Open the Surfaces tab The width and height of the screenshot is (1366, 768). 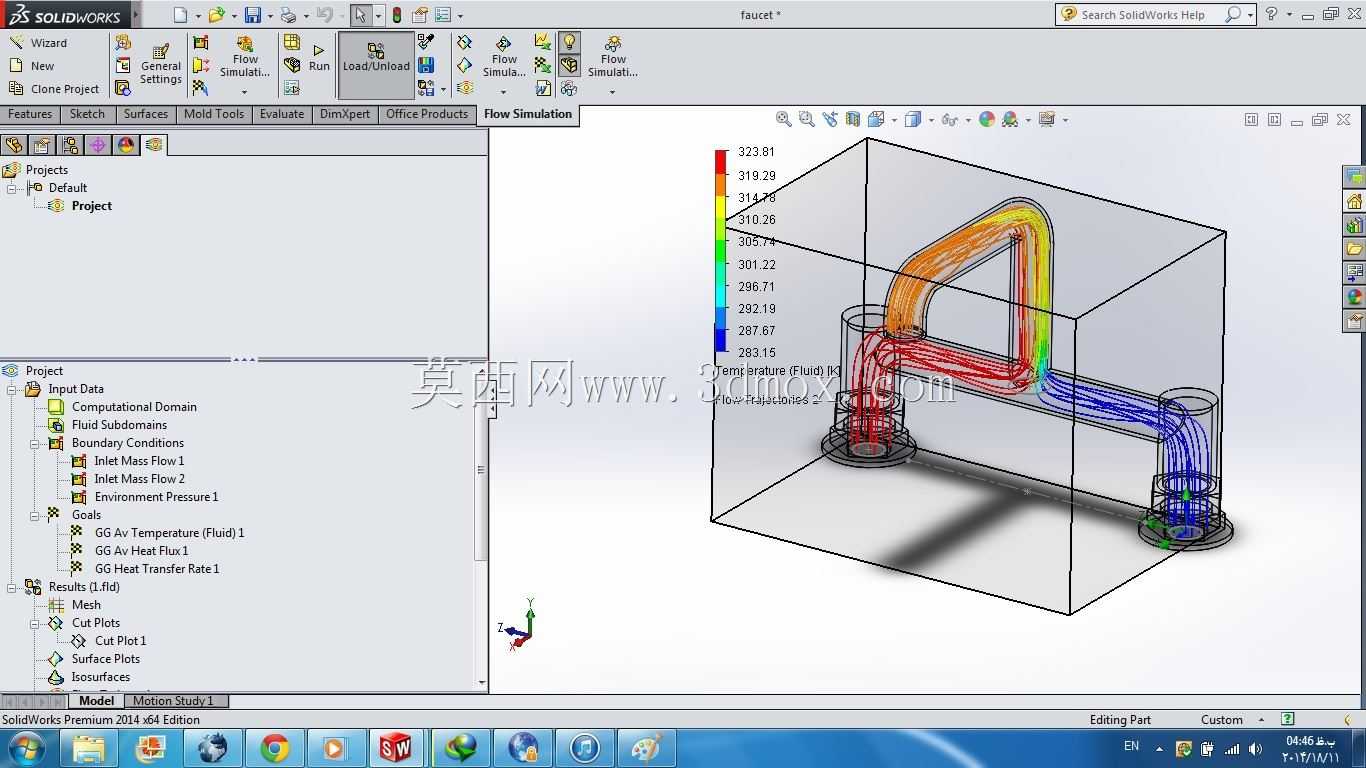(146, 114)
